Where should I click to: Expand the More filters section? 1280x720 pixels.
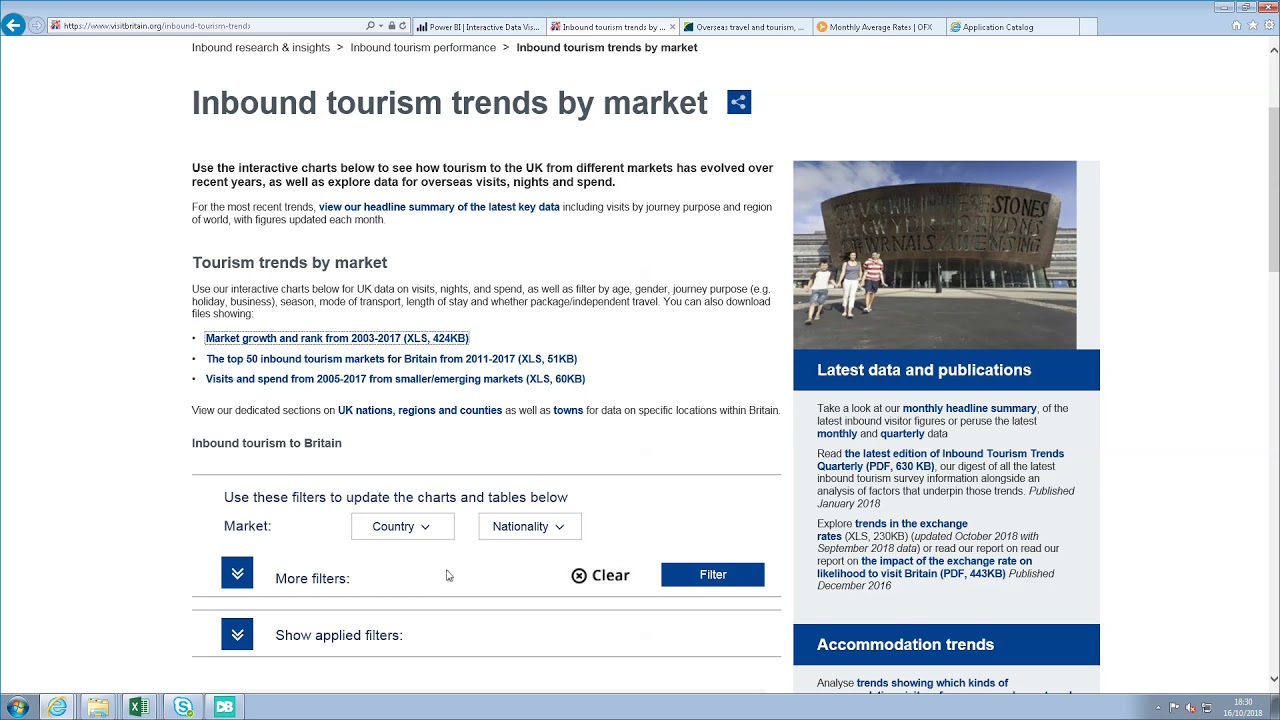pos(237,573)
